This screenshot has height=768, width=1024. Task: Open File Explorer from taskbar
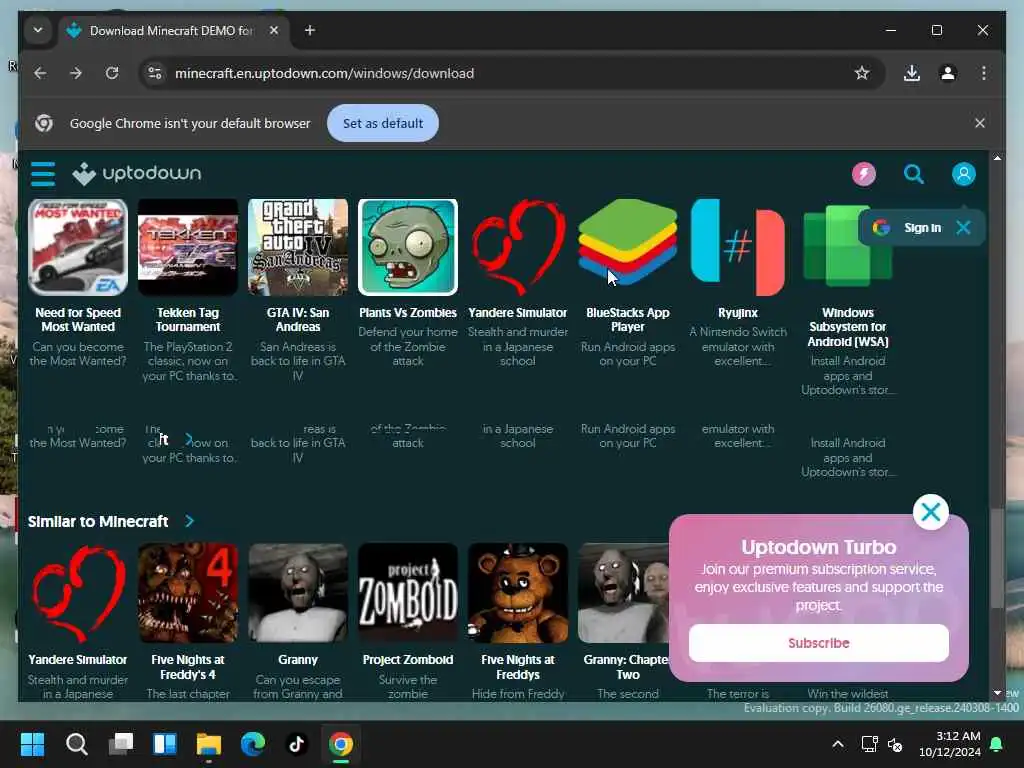[209, 744]
